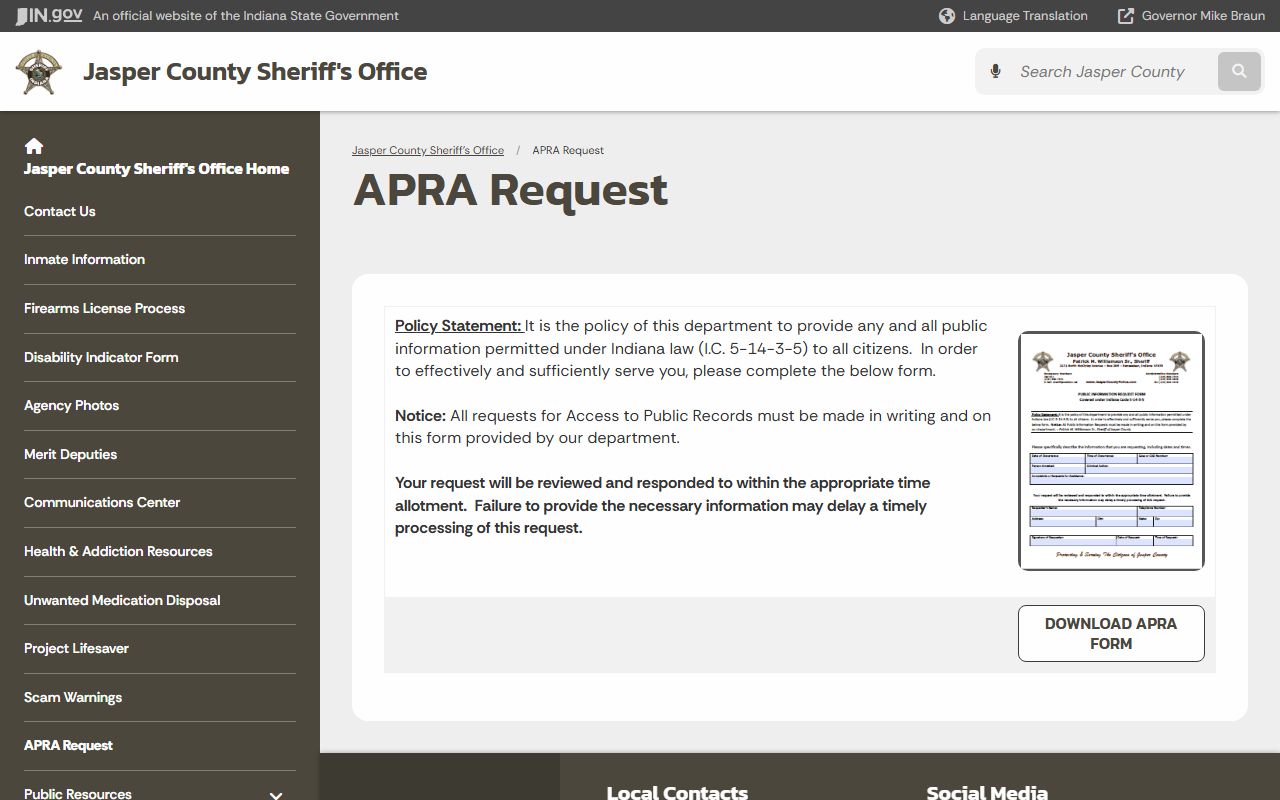1280x800 pixels.
Task: Open the APRA form thumbnail image
Action: click(x=1111, y=451)
